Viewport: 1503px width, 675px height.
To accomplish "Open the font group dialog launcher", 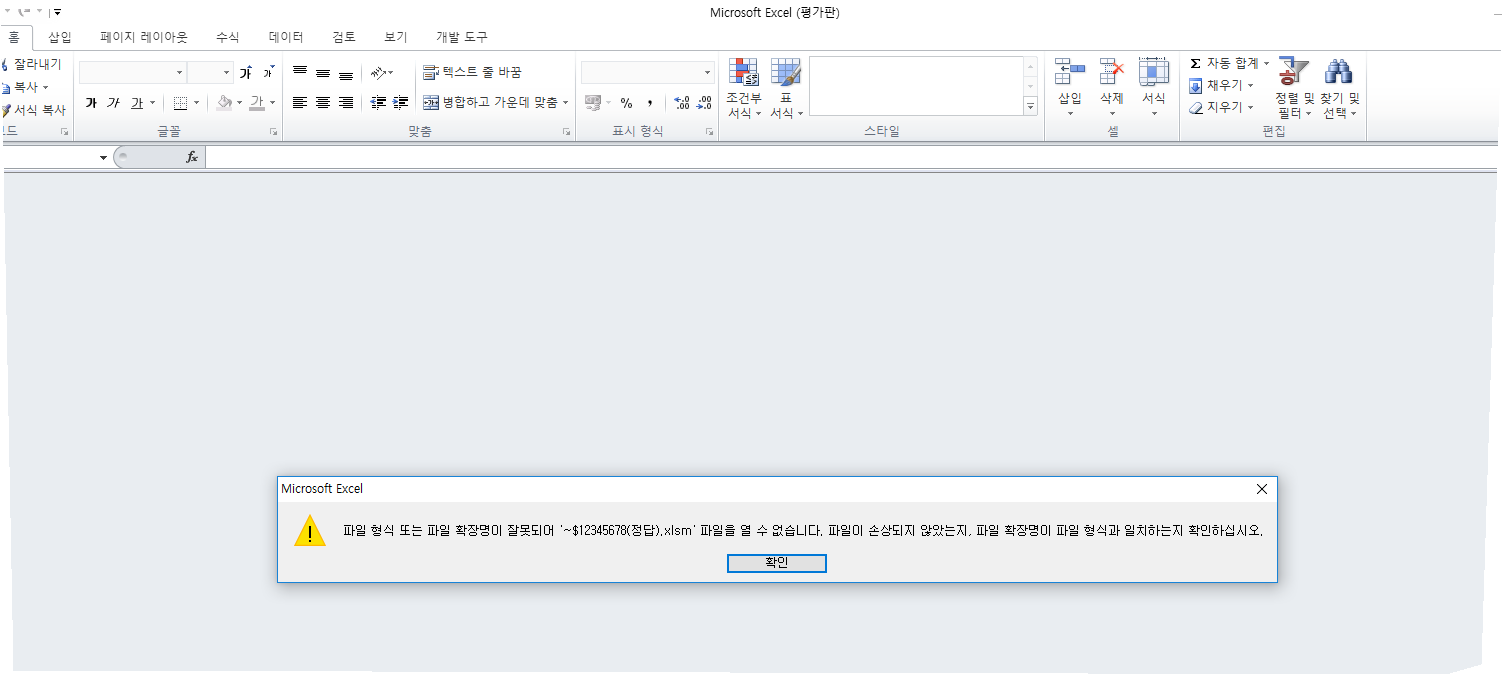I will click(274, 132).
